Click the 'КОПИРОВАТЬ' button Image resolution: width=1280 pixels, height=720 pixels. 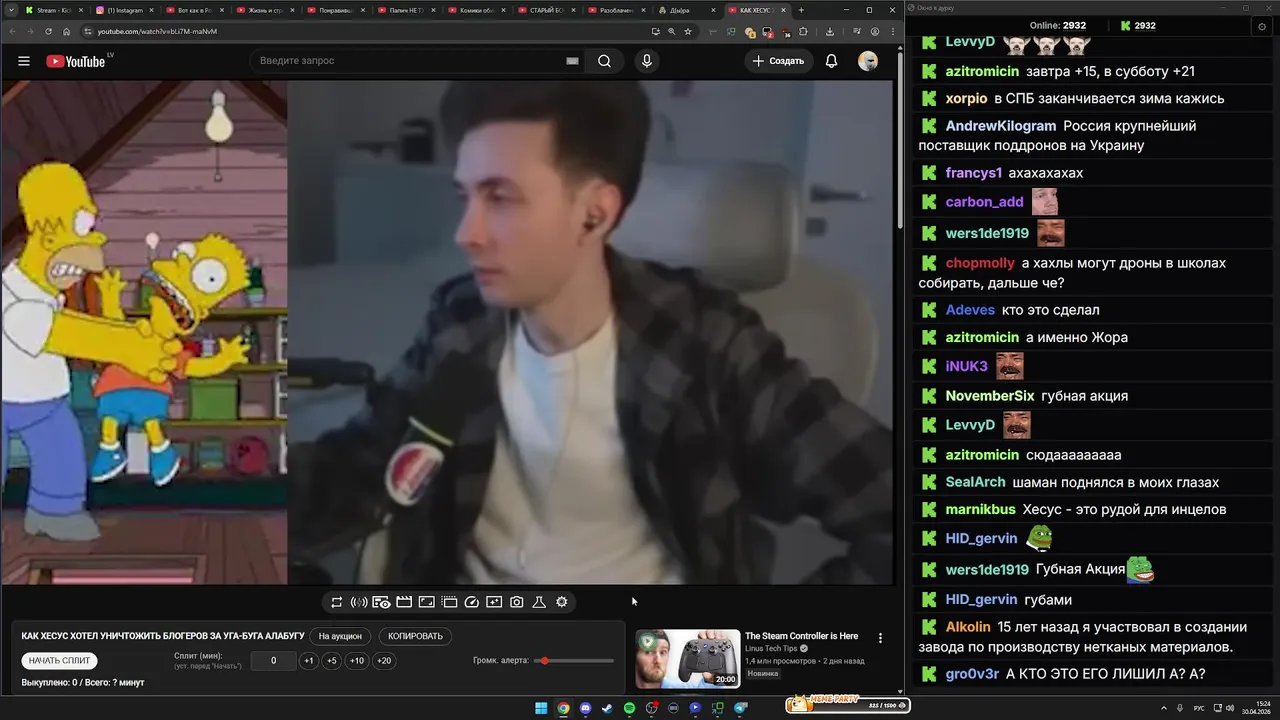pyautogui.click(x=415, y=636)
